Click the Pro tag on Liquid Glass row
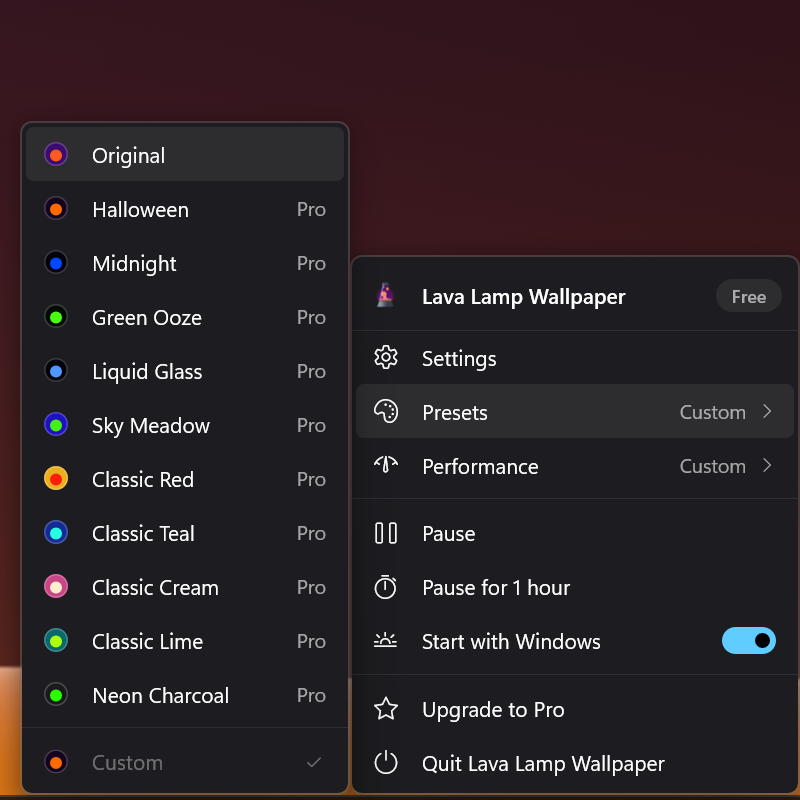 [x=311, y=372]
